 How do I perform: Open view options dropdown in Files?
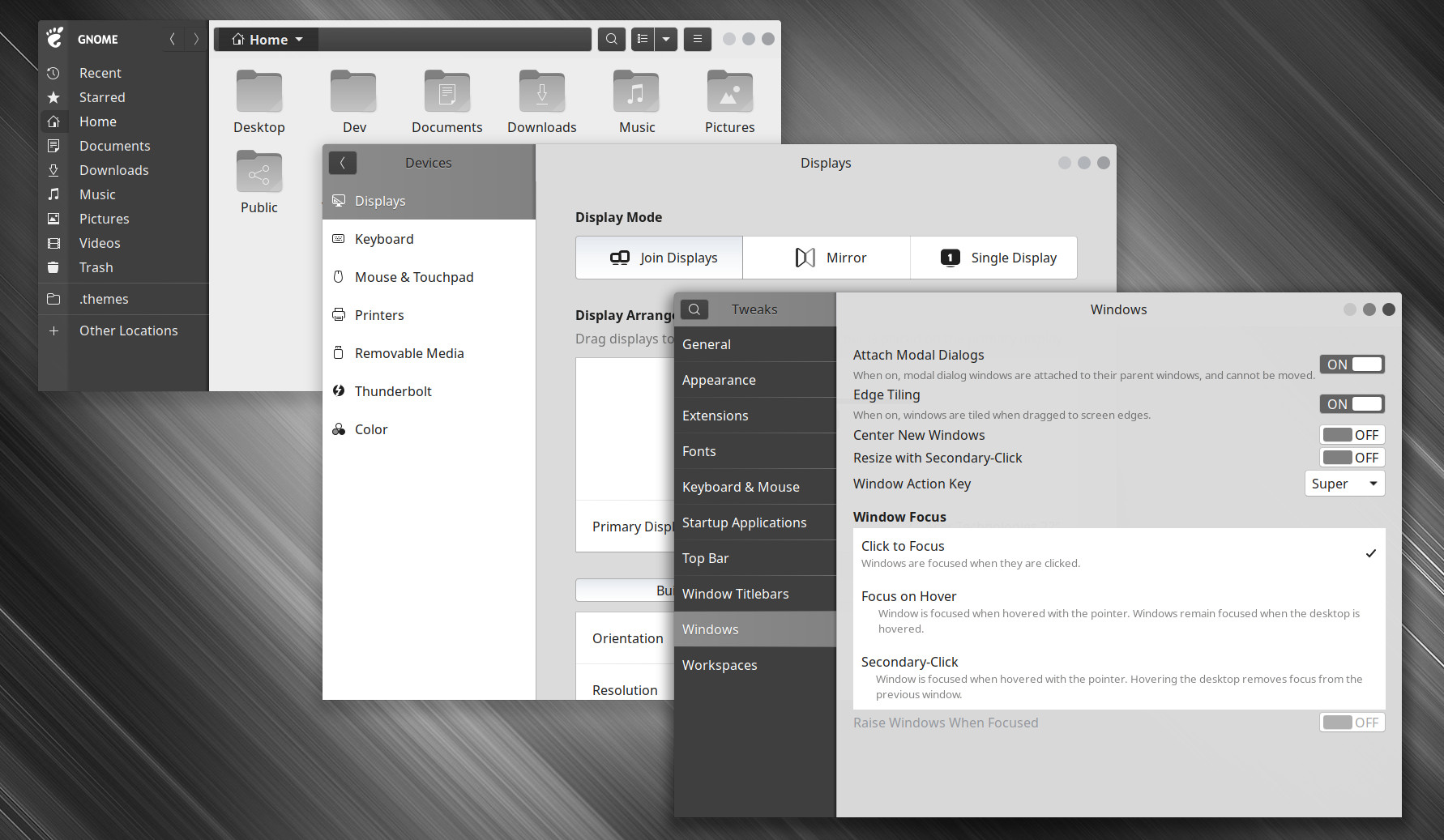click(666, 39)
